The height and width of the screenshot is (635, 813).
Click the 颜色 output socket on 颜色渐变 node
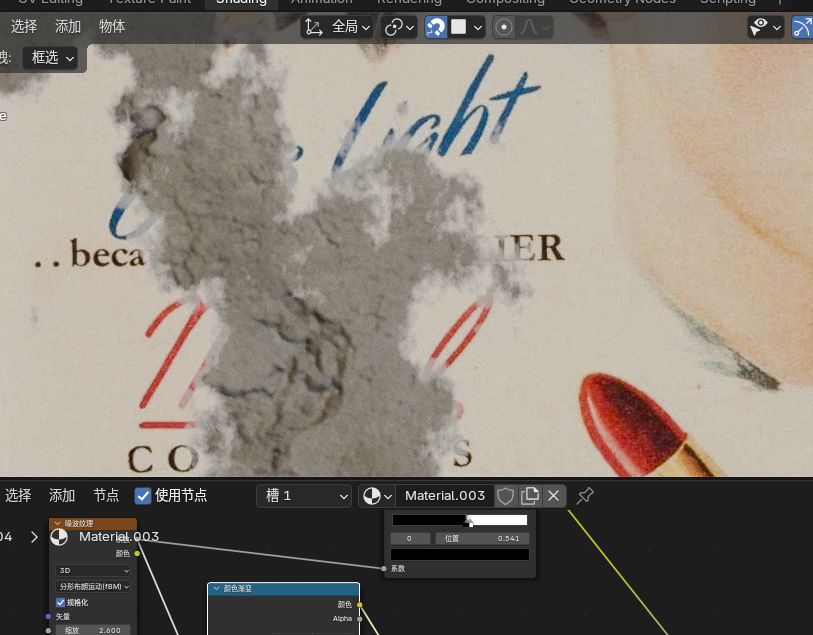(x=359, y=605)
